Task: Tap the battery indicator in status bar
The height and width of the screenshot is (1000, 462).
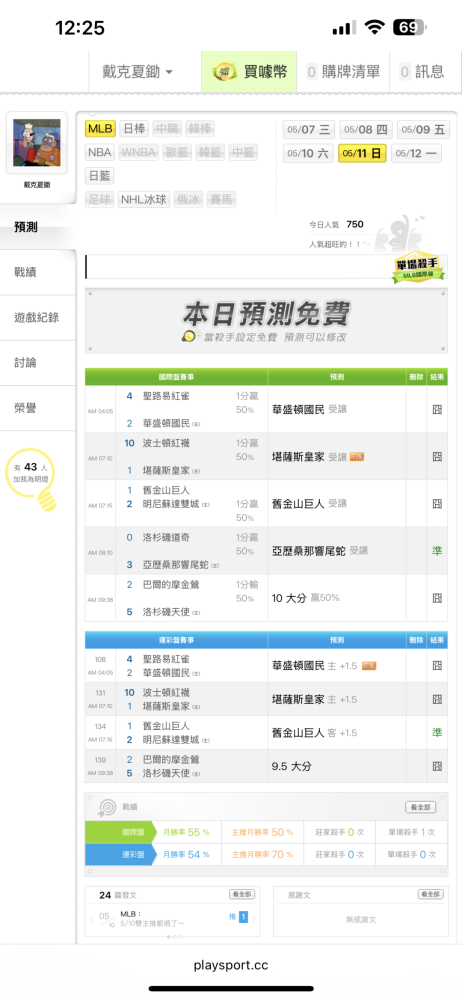Action: click(410, 27)
